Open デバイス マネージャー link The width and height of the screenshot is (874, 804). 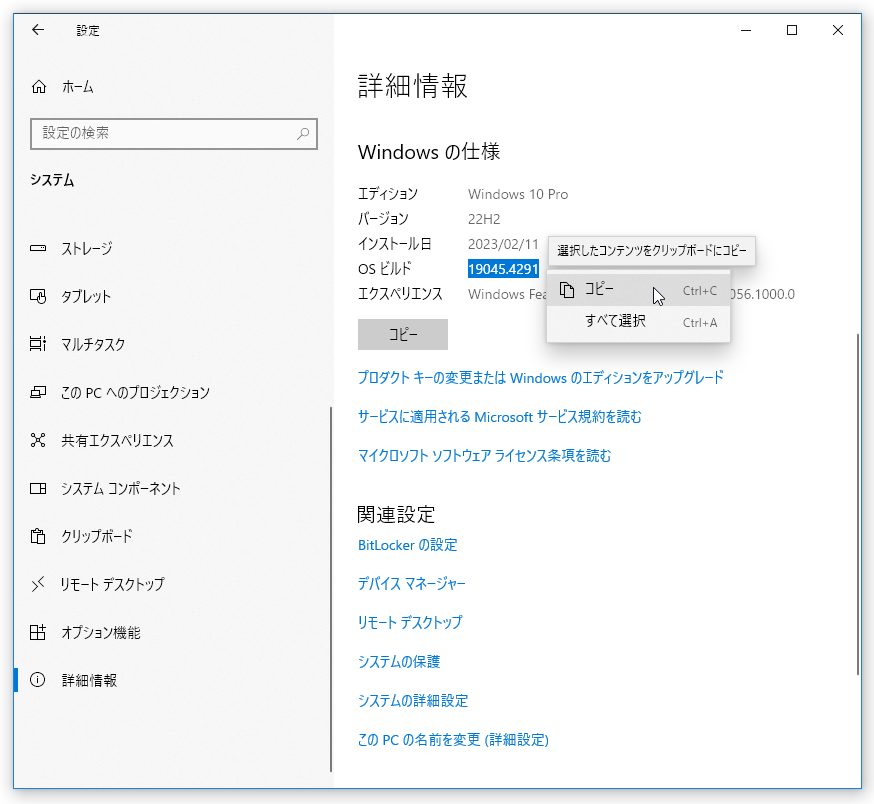[411, 584]
